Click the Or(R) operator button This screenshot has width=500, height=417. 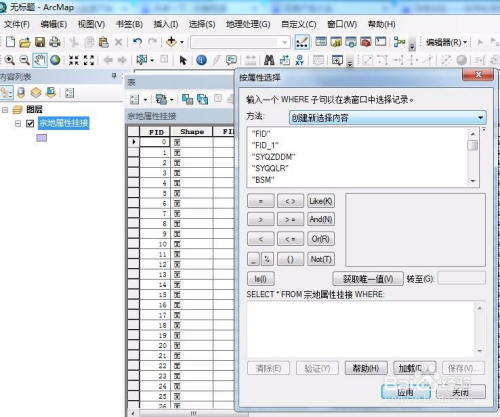(x=321, y=239)
